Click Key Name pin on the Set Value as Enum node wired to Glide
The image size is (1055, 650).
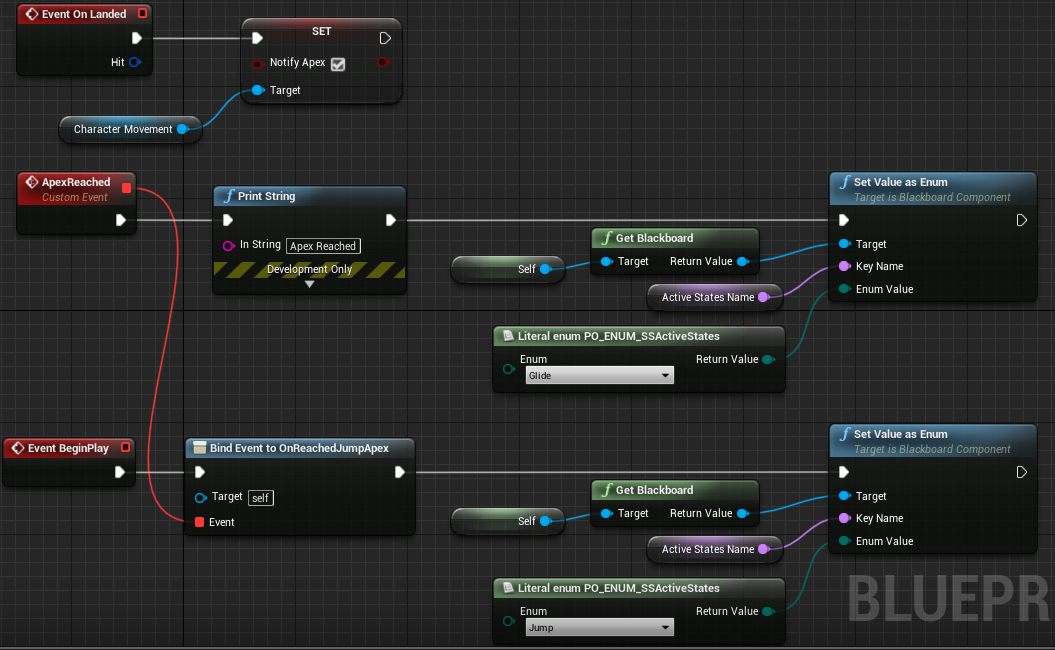coord(845,266)
